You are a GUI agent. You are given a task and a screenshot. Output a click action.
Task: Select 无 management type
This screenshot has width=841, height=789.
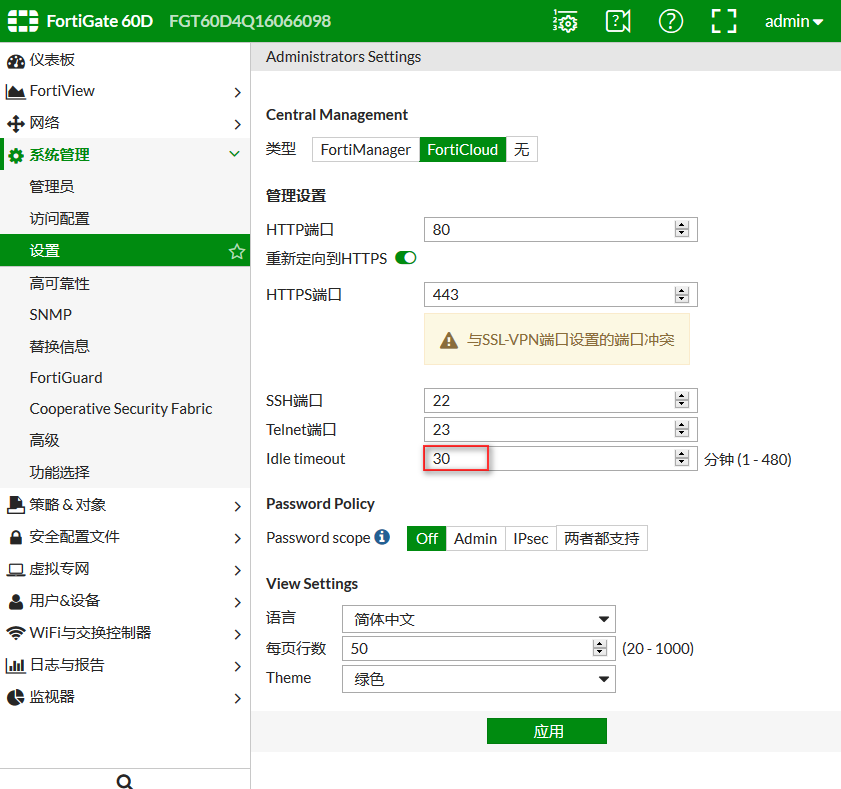[x=521, y=150]
